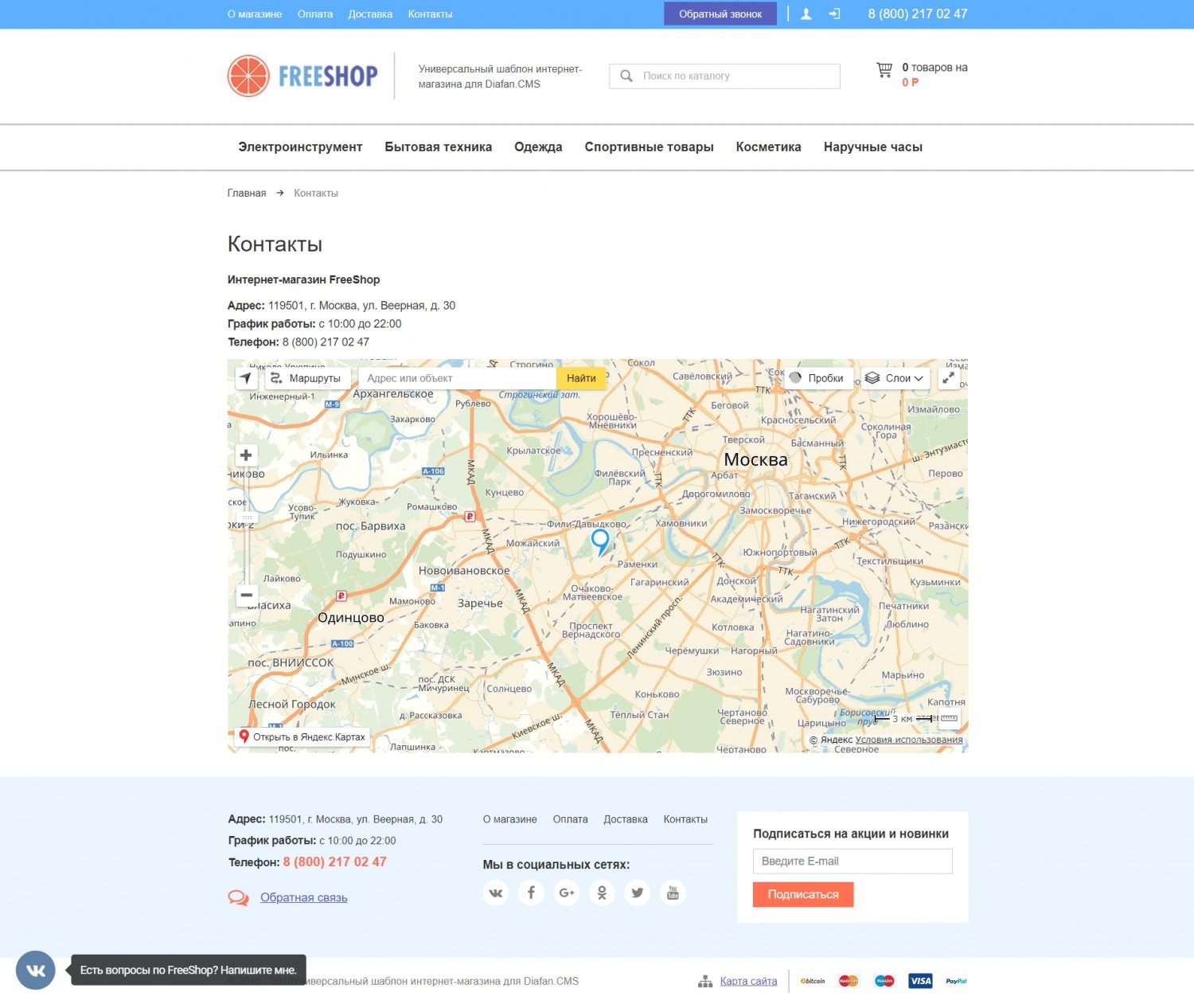Open the Обратная связь feedback link
The height and width of the screenshot is (1008, 1194).
click(x=303, y=897)
